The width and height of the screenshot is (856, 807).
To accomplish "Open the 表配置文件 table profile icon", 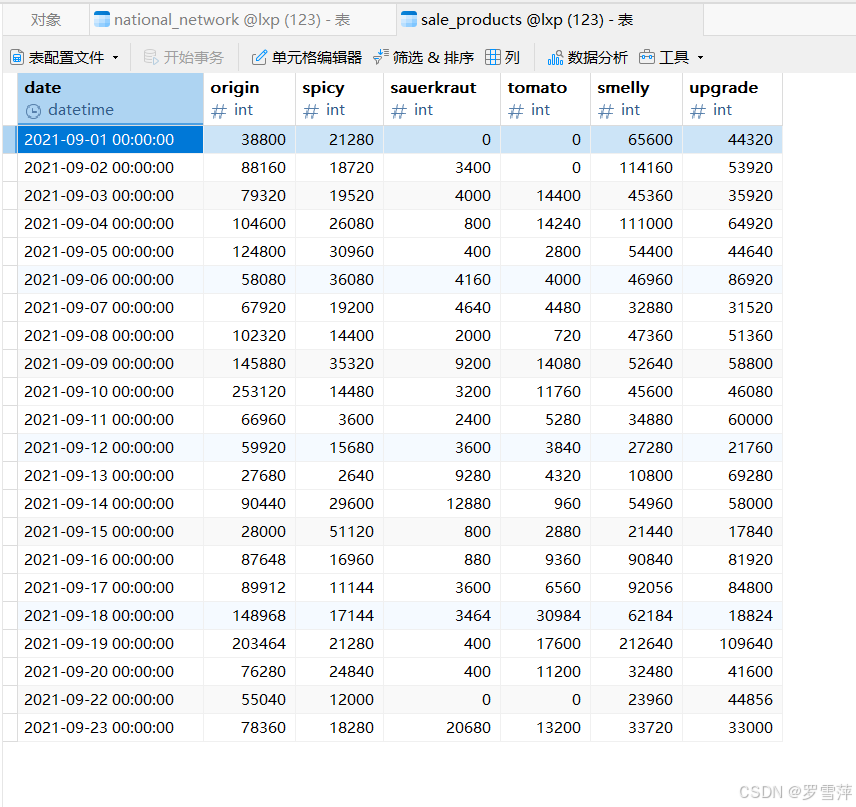I will point(17,57).
